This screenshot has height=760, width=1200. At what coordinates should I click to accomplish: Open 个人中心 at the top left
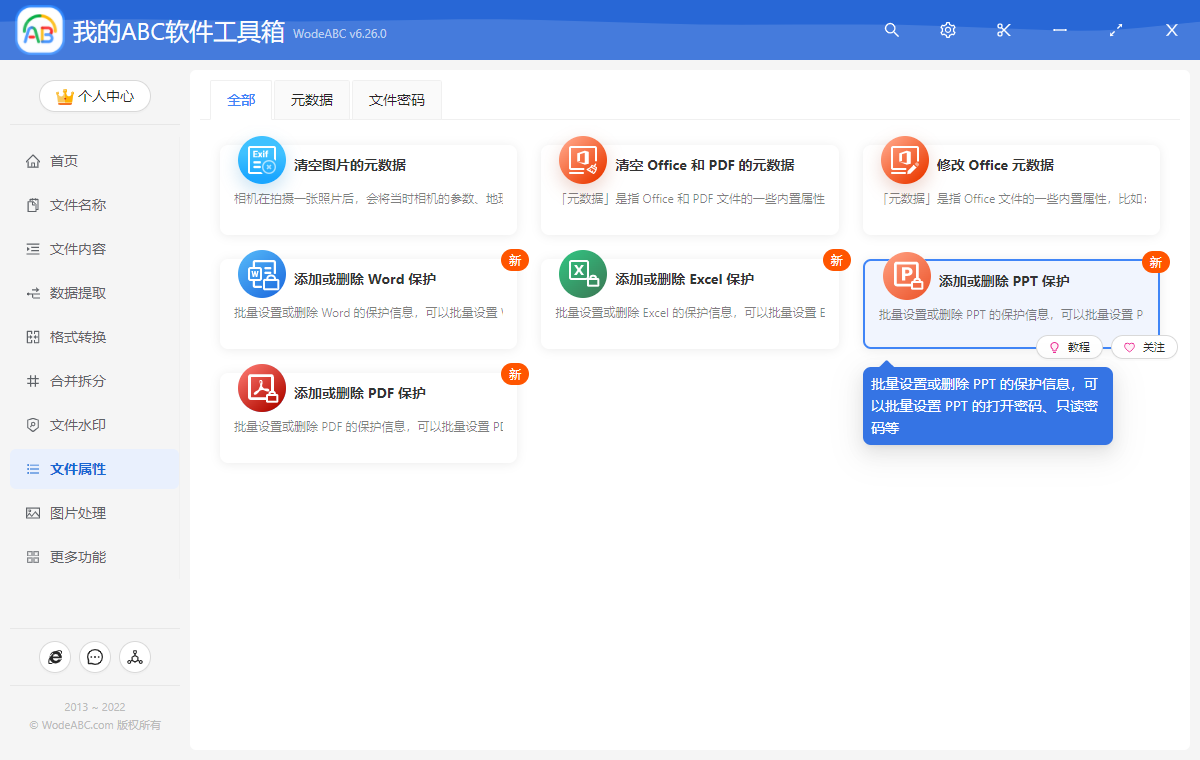[x=94, y=96]
